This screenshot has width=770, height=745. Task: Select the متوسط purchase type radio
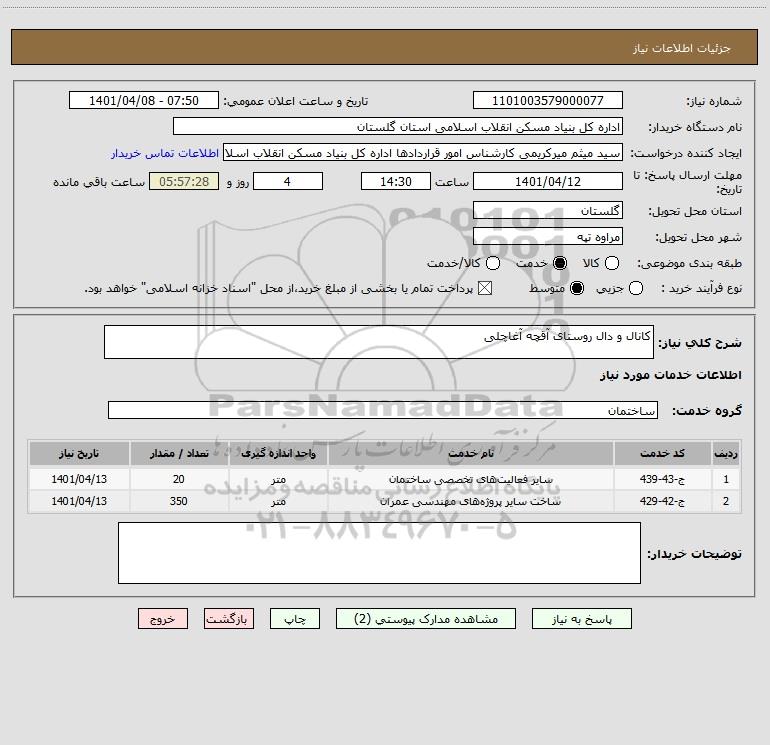click(577, 288)
